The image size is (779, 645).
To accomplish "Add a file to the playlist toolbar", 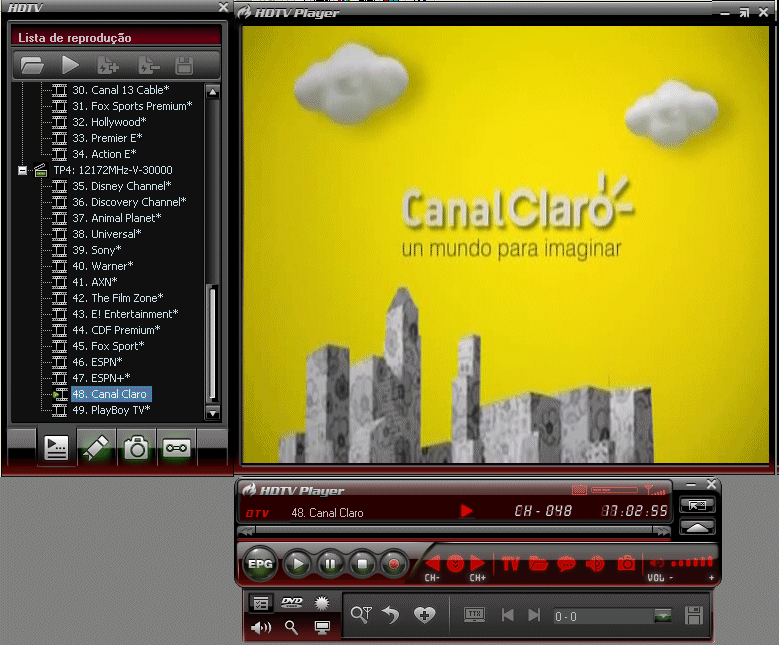I will (108, 65).
